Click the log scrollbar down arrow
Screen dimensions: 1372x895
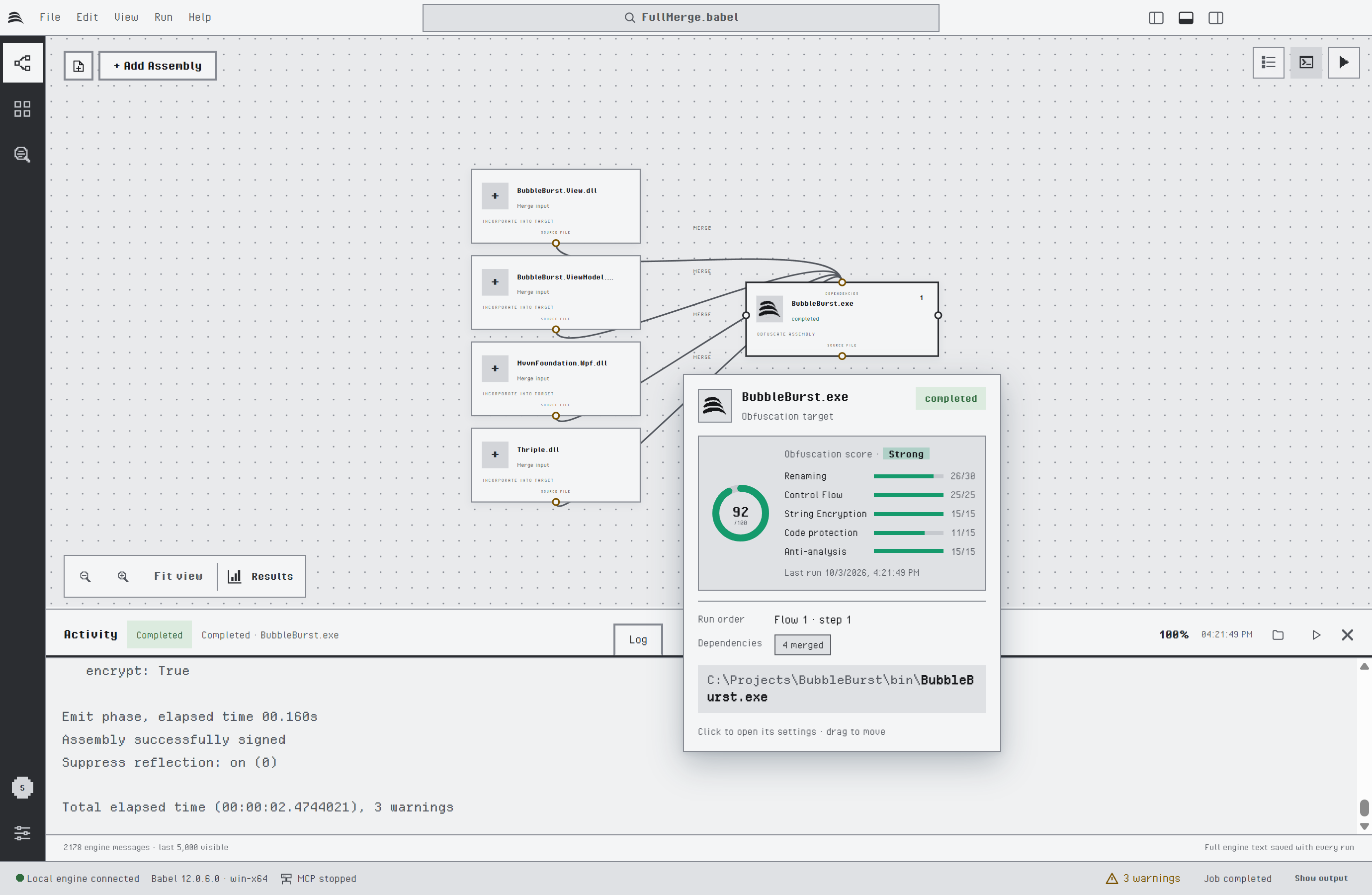1364,826
